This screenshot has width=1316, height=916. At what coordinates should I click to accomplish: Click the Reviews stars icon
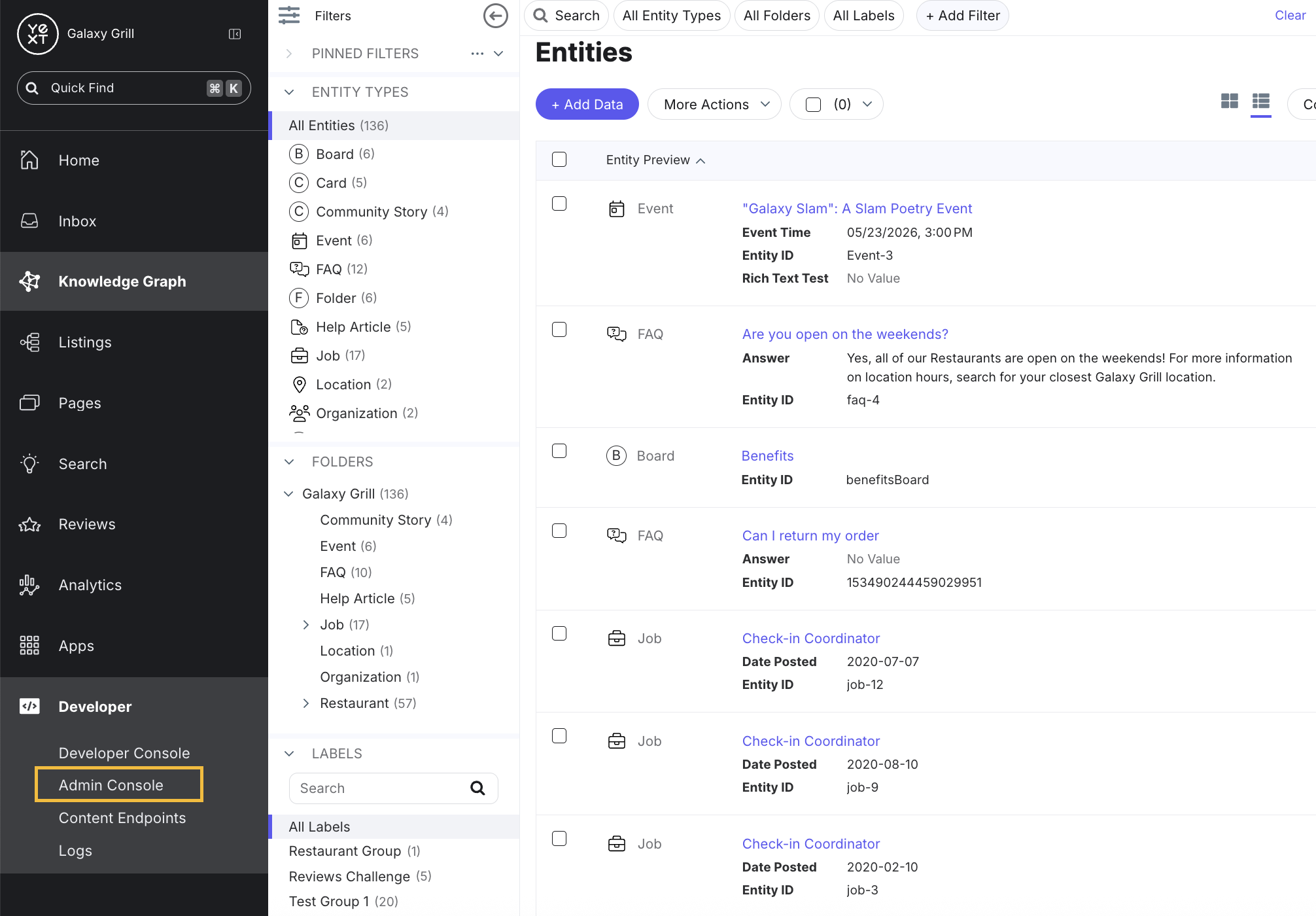(29, 524)
